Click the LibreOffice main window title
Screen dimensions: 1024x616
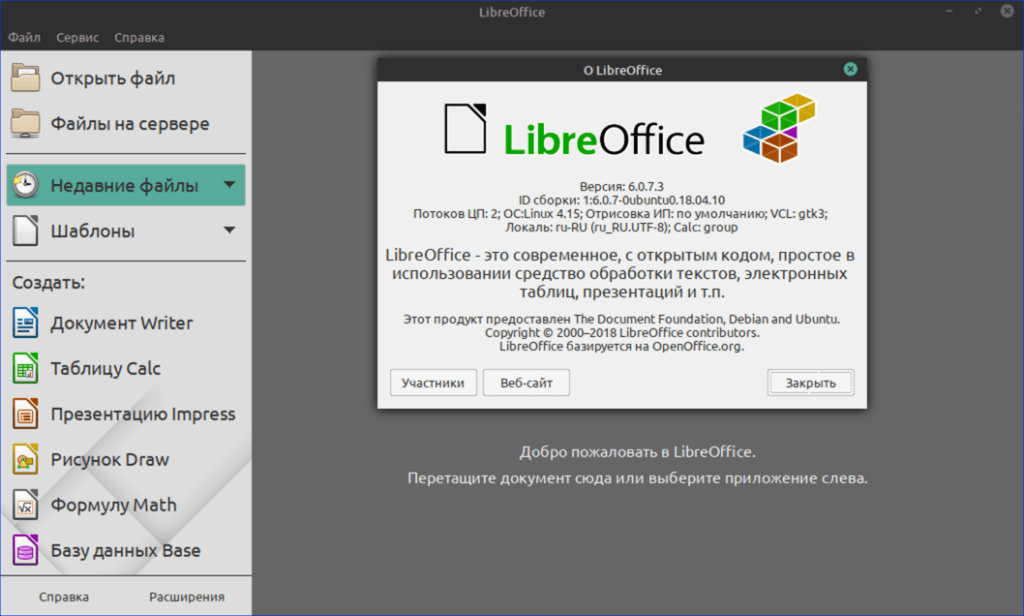(x=512, y=12)
